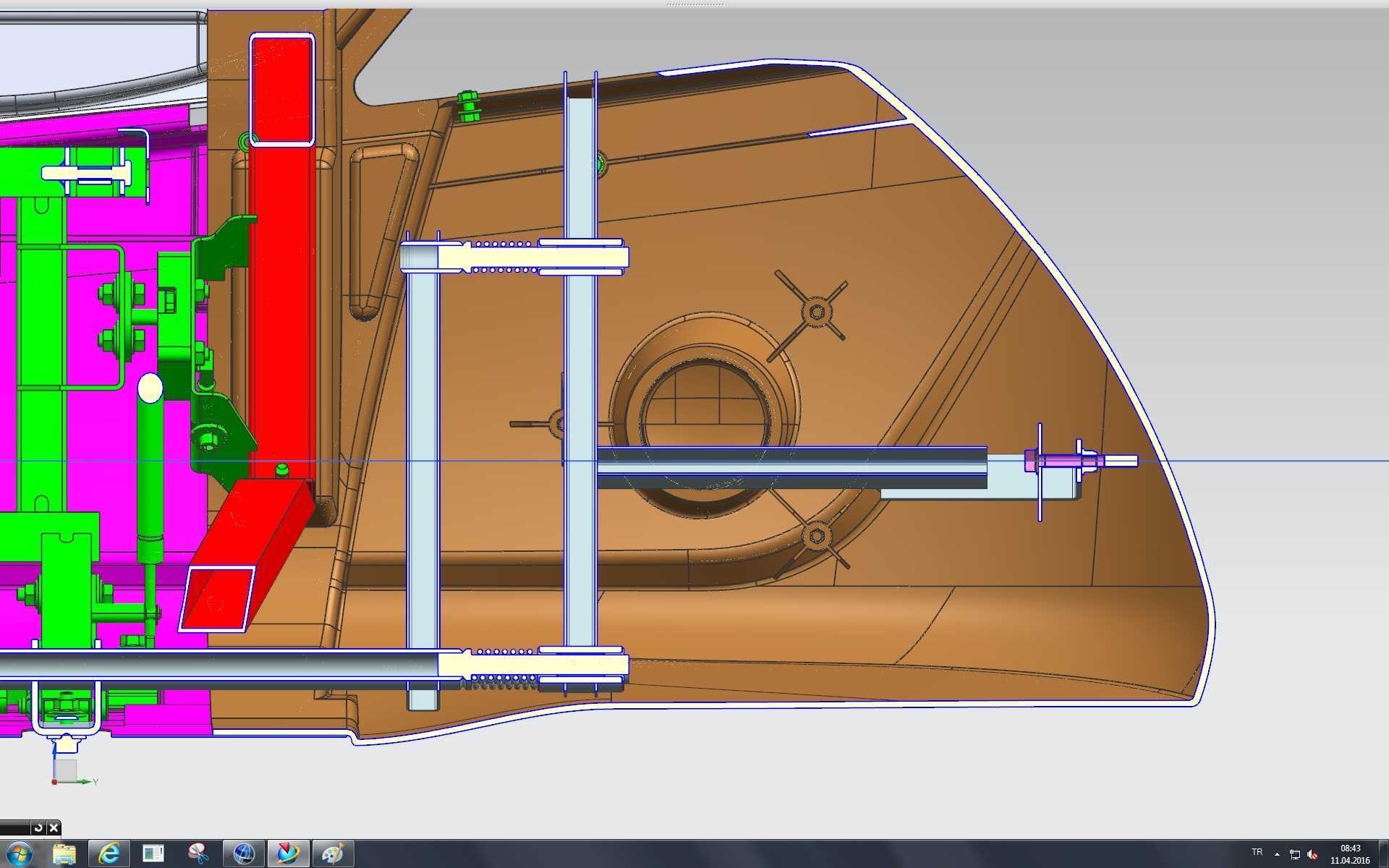Click the TR language indicator in the tray
The width and height of the screenshot is (1389, 868).
1257,852
